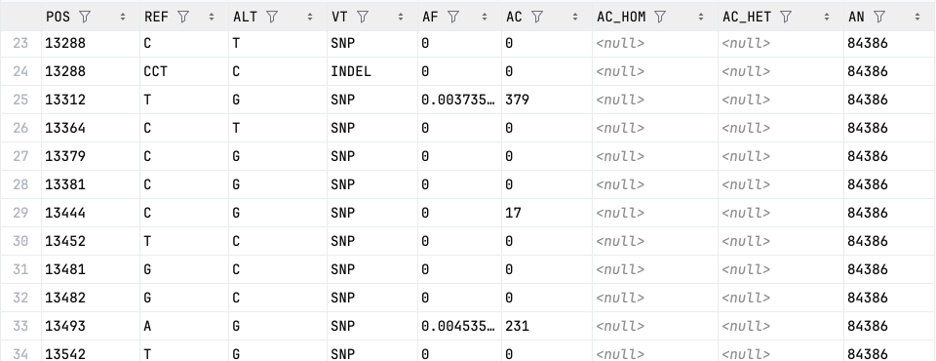936x361 pixels.
Task: Toggle sort arrows on ALT column
Action: click(310, 17)
